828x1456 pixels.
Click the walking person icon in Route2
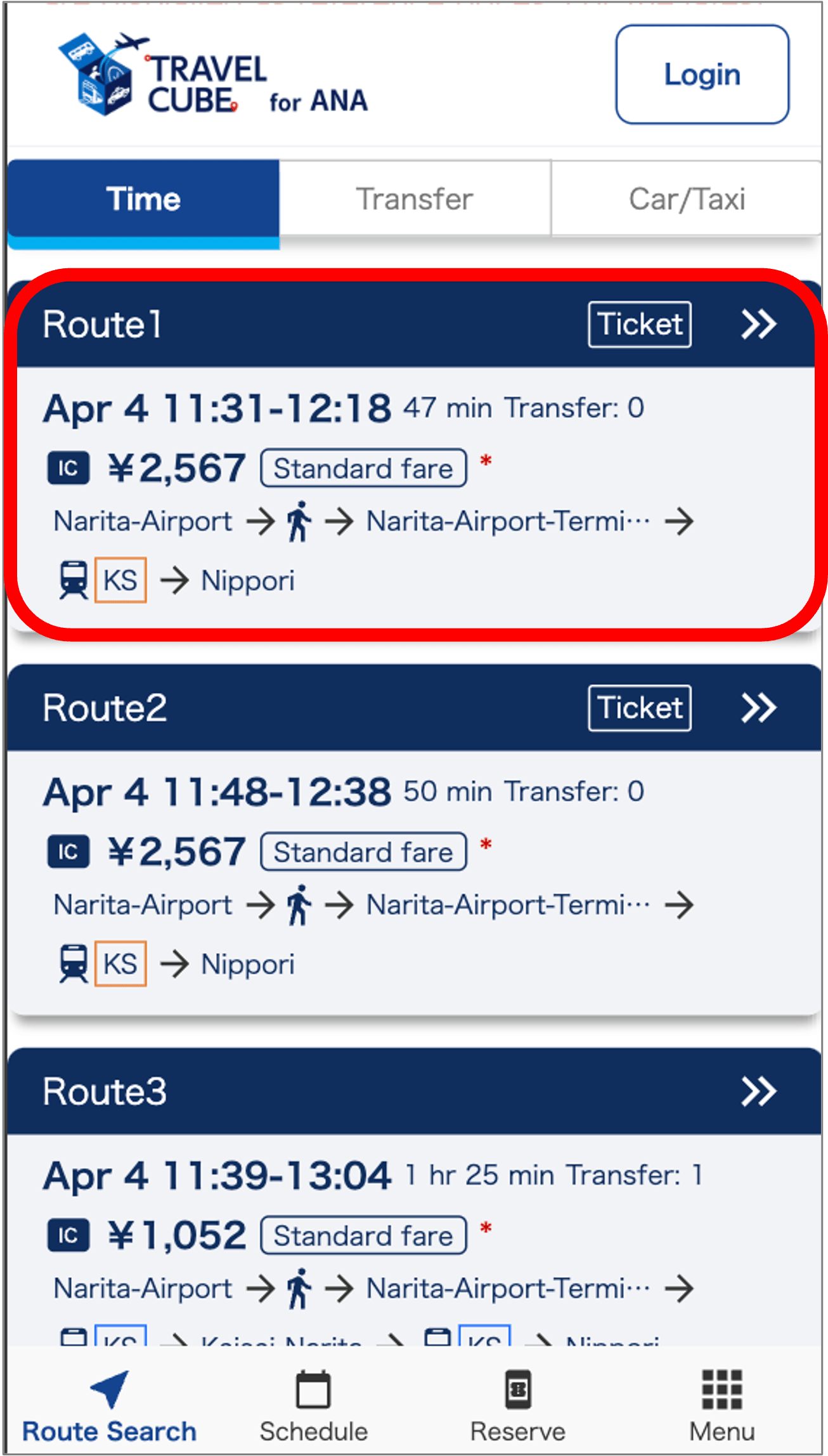[x=299, y=905]
